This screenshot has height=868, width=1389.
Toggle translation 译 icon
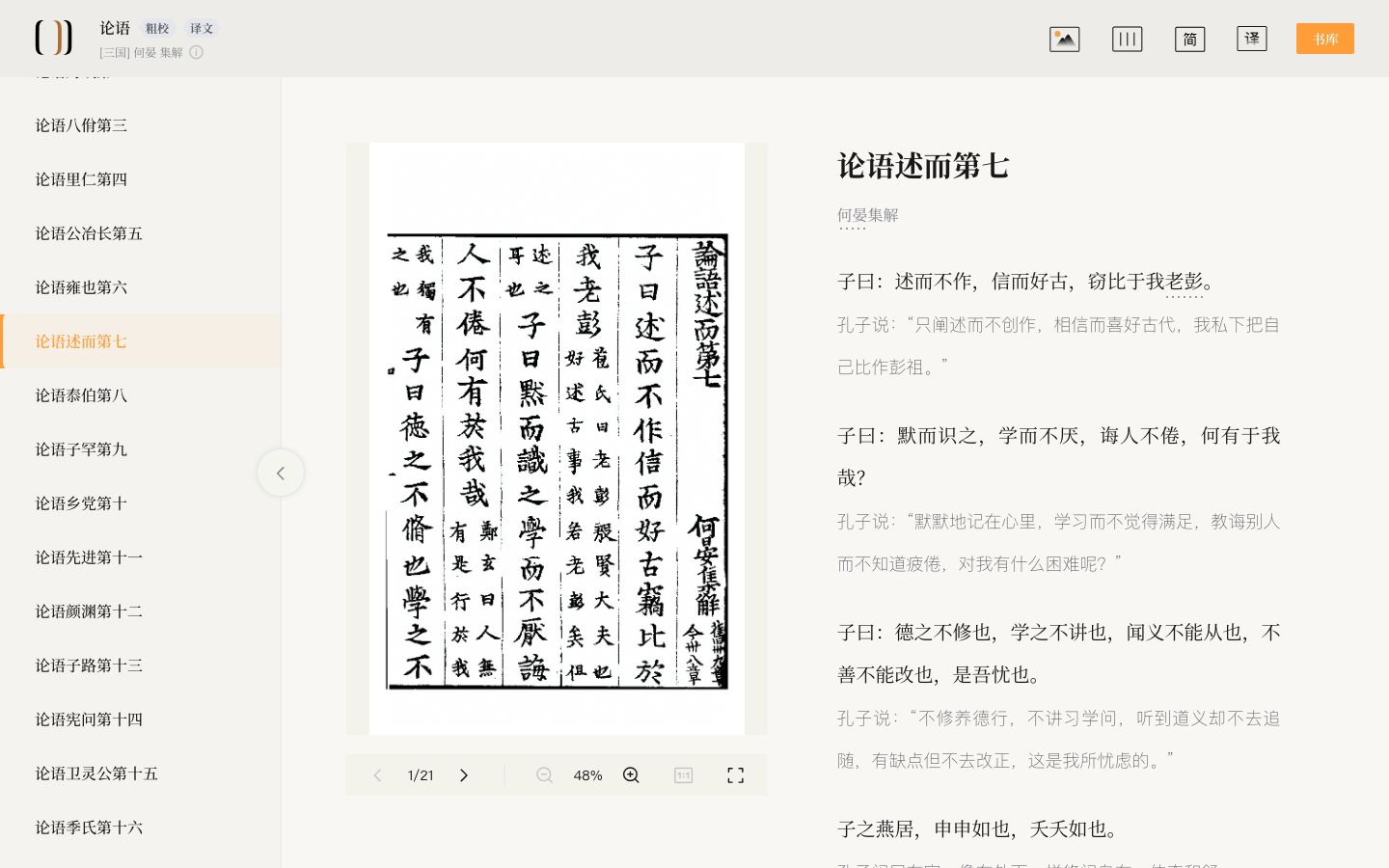[1252, 39]
